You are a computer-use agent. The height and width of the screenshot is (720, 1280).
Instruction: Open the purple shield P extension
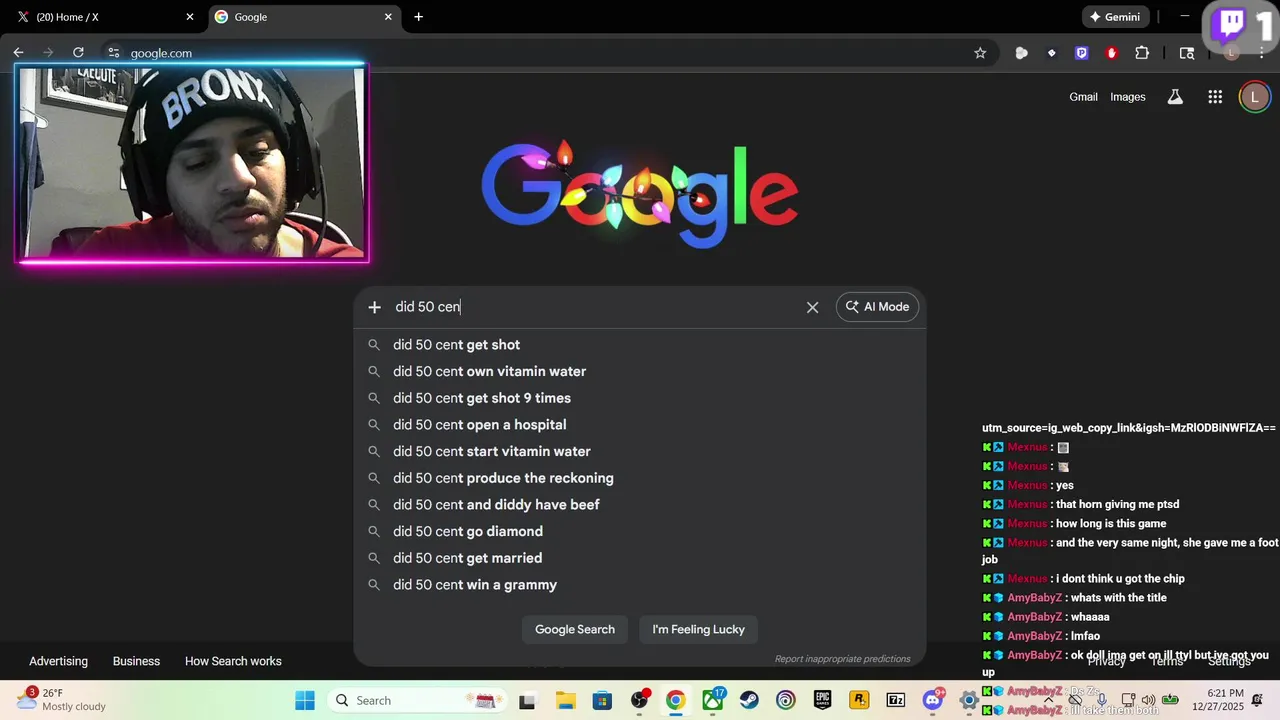click(1081, 53)
